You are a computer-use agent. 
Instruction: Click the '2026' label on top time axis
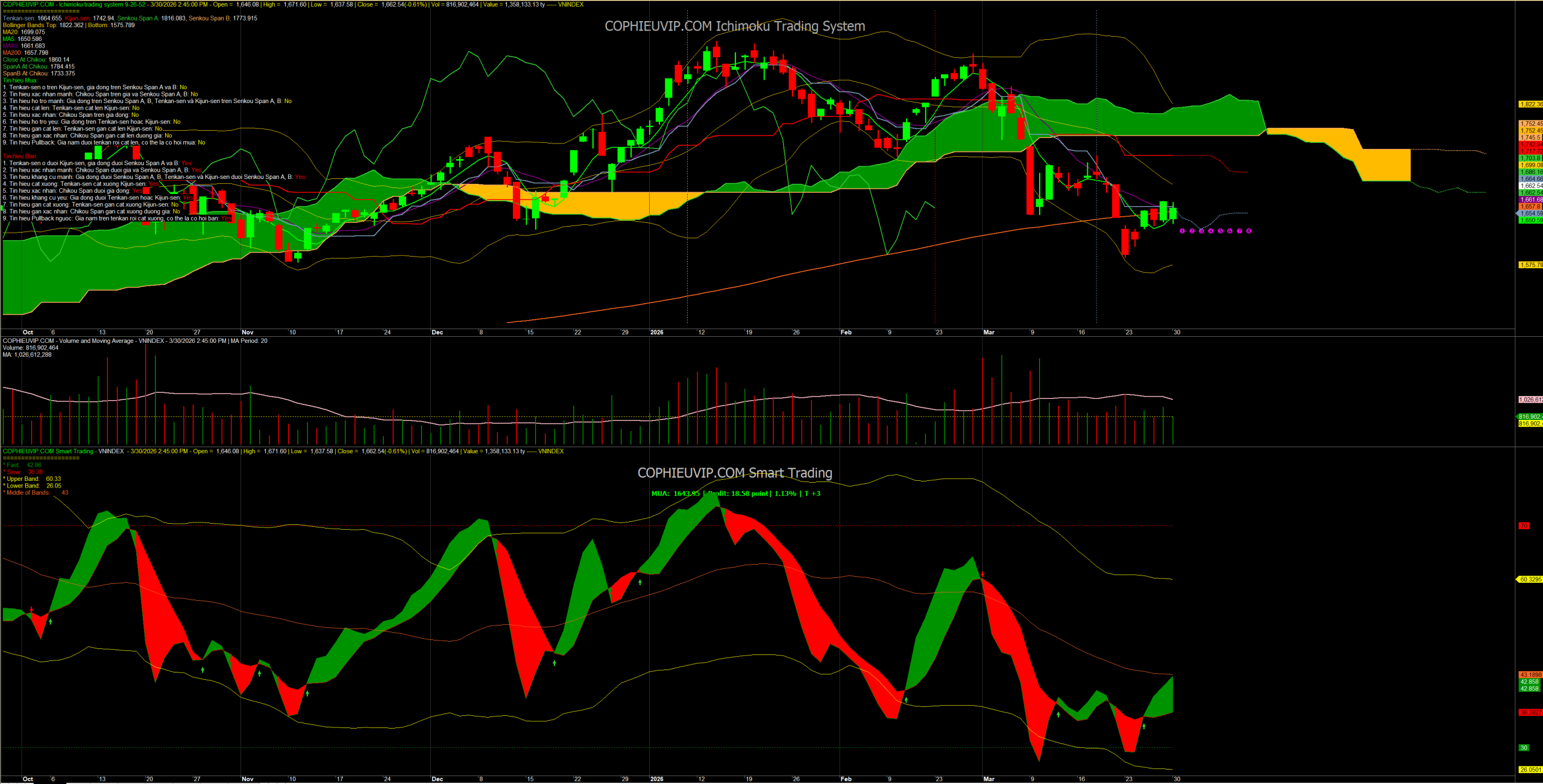click(x=656, y=333)
